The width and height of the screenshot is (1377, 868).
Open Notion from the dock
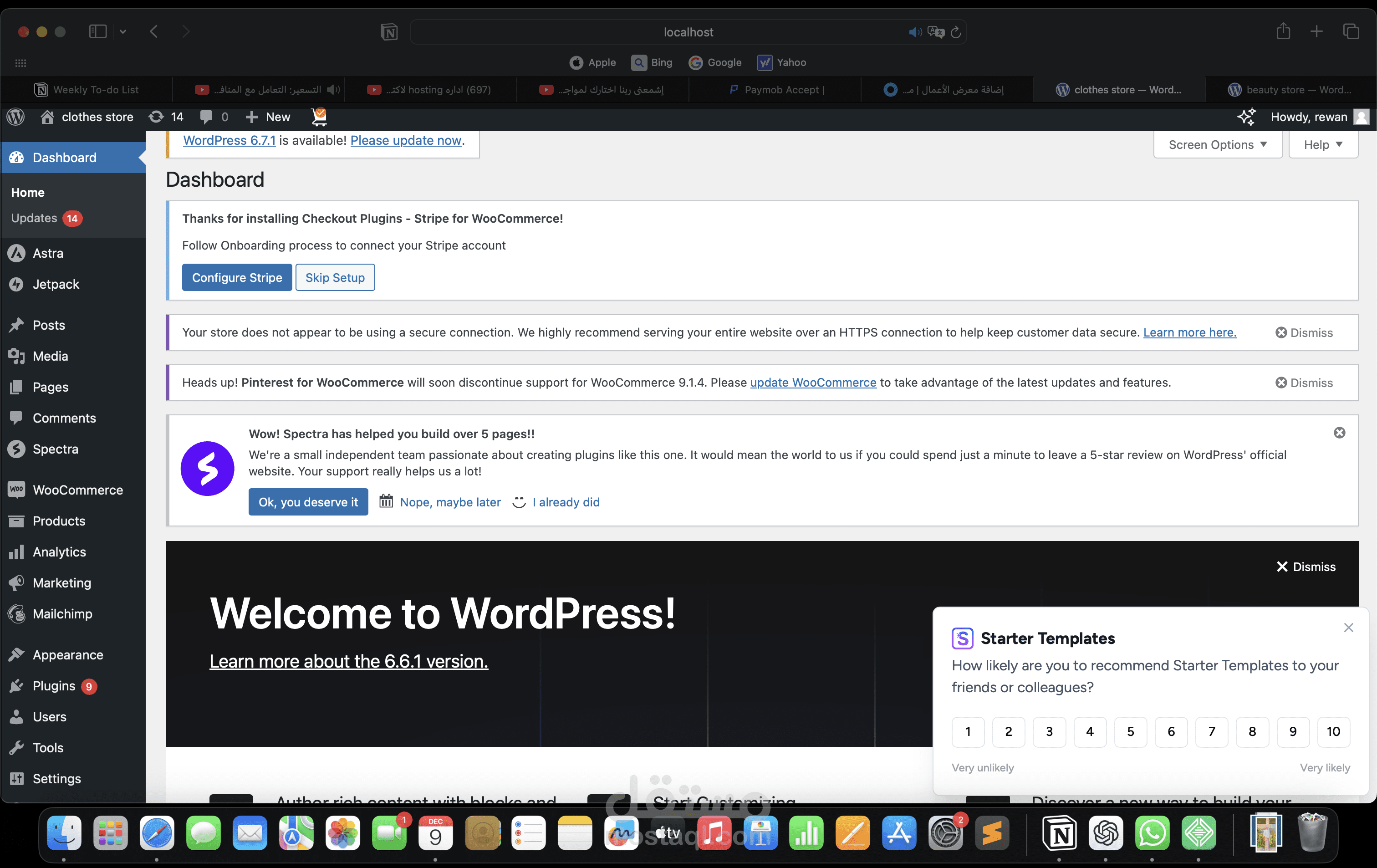point(1059,833)
